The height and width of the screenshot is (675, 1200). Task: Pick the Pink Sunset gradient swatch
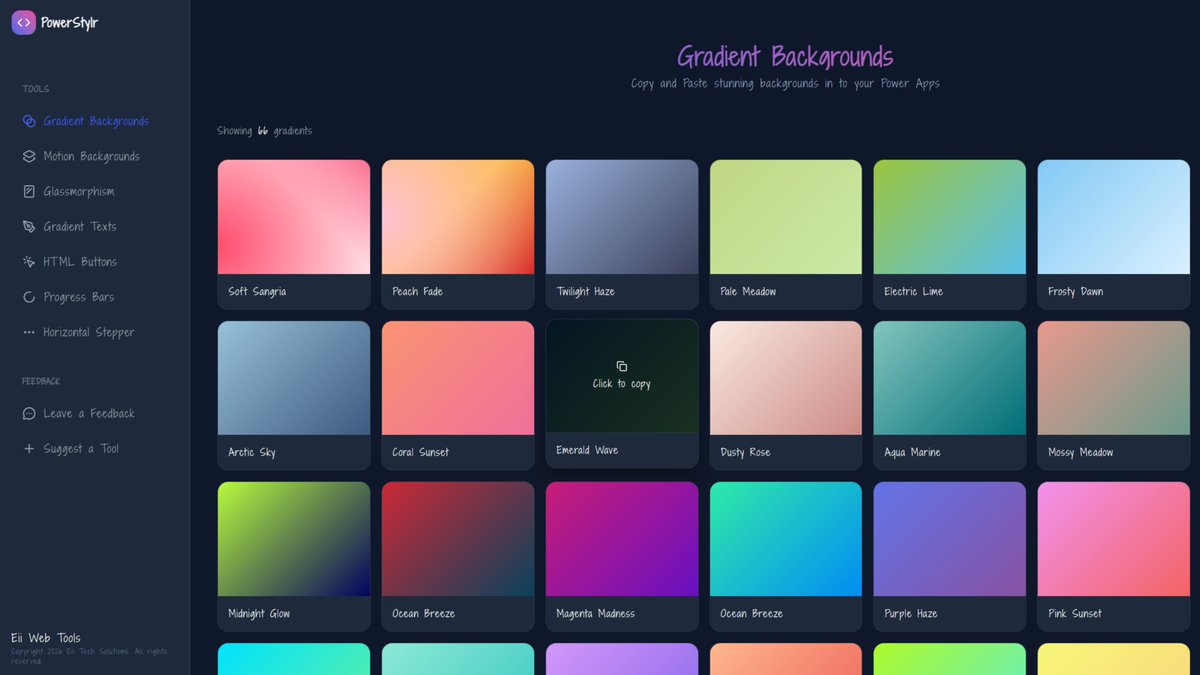click(1114, 539)
